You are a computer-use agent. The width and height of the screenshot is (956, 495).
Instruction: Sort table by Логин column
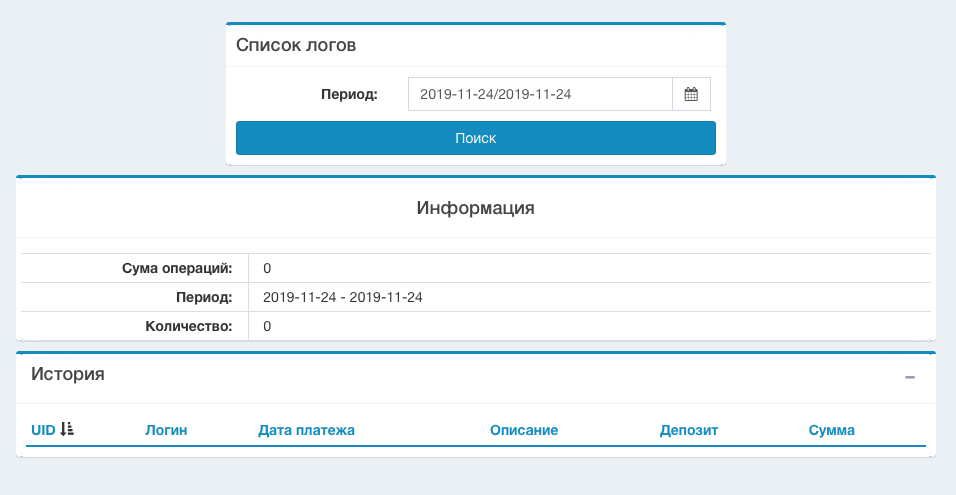coord(166,430)
